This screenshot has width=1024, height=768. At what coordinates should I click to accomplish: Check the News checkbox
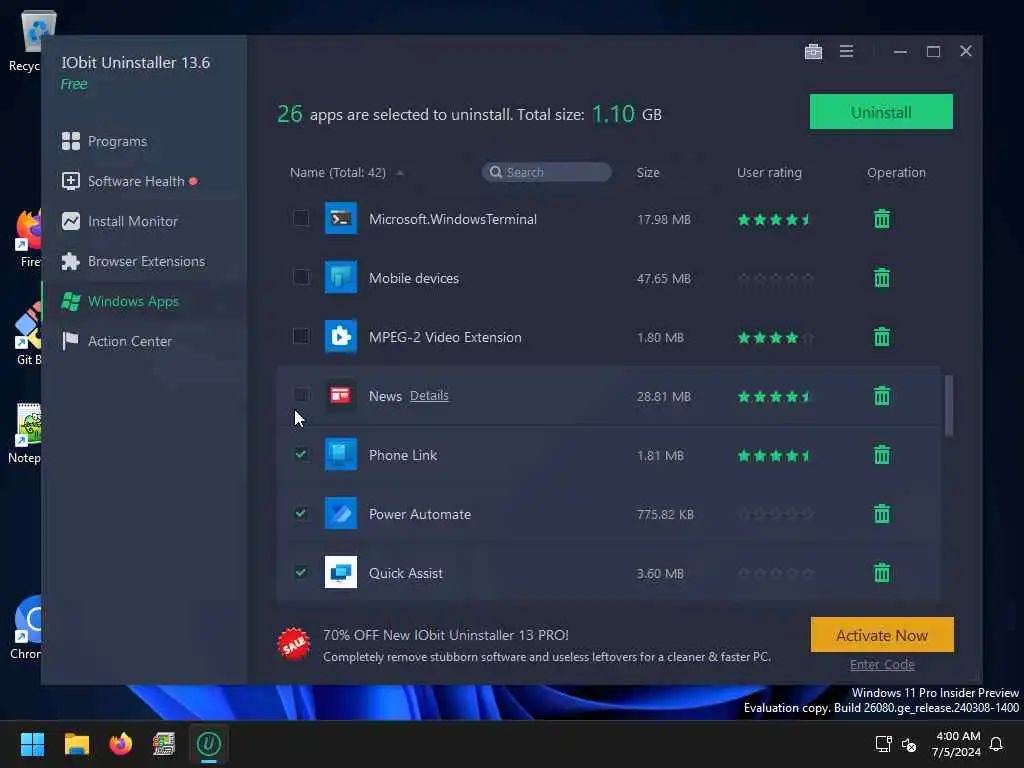pyautogui.click(x=301, y=394)
